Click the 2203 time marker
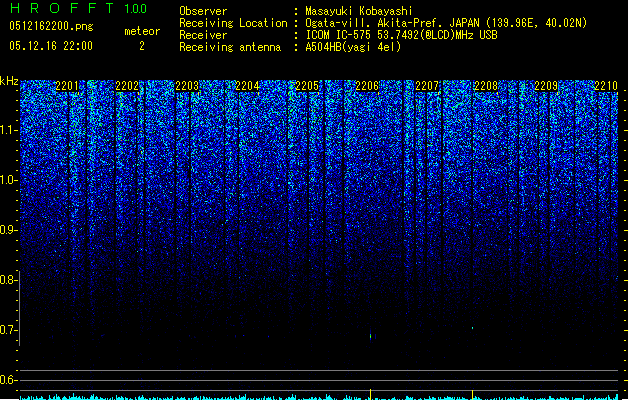Viewport: 629px width, 400px height. [x=187, y=86]
